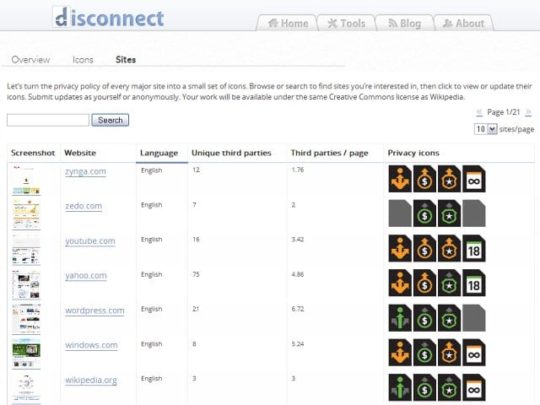540x405 pixels.
Task: Open the yahoo.com link
Action: (86, 276)
